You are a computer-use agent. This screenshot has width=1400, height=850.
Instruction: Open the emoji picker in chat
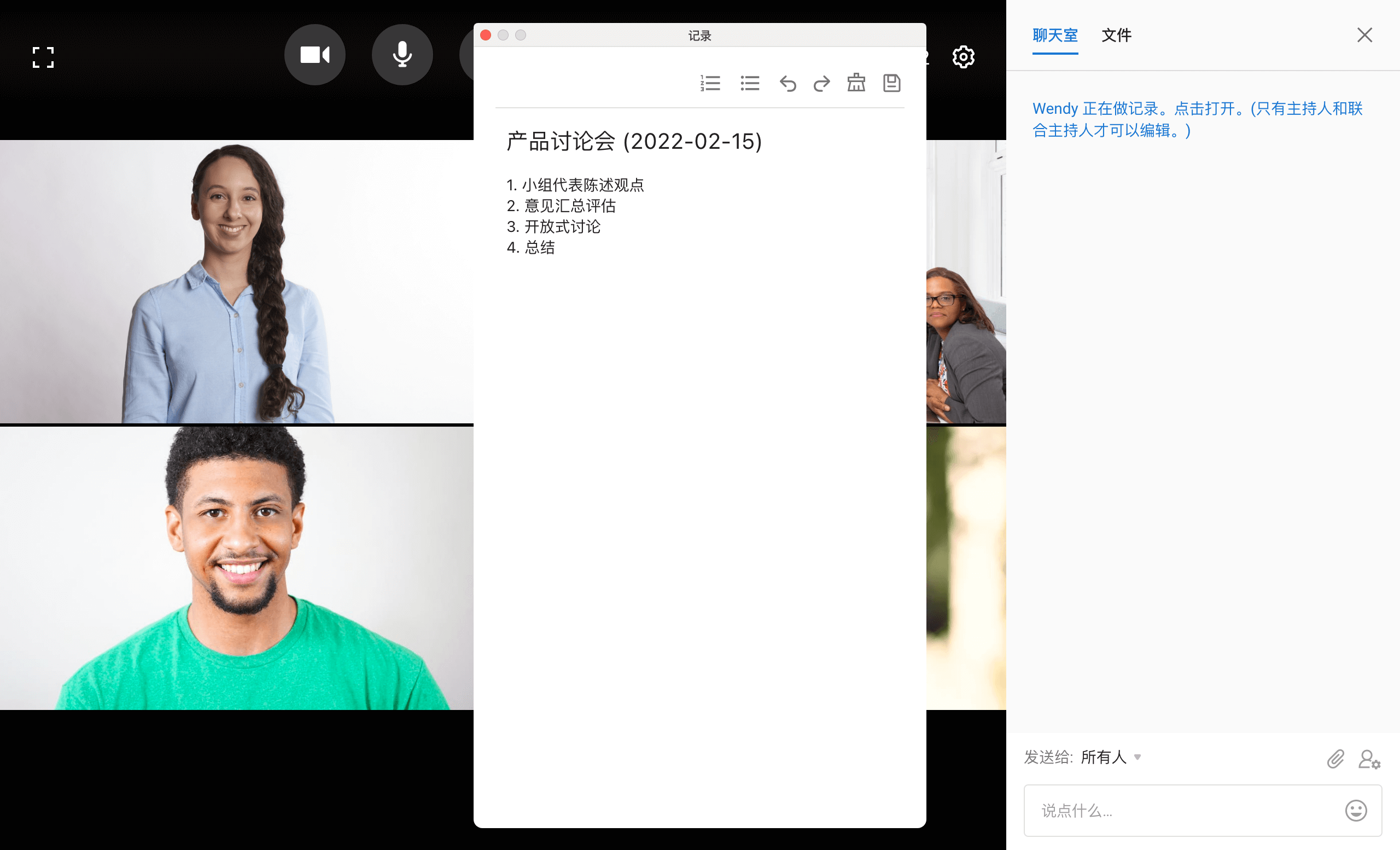[x=1356, y=810]
